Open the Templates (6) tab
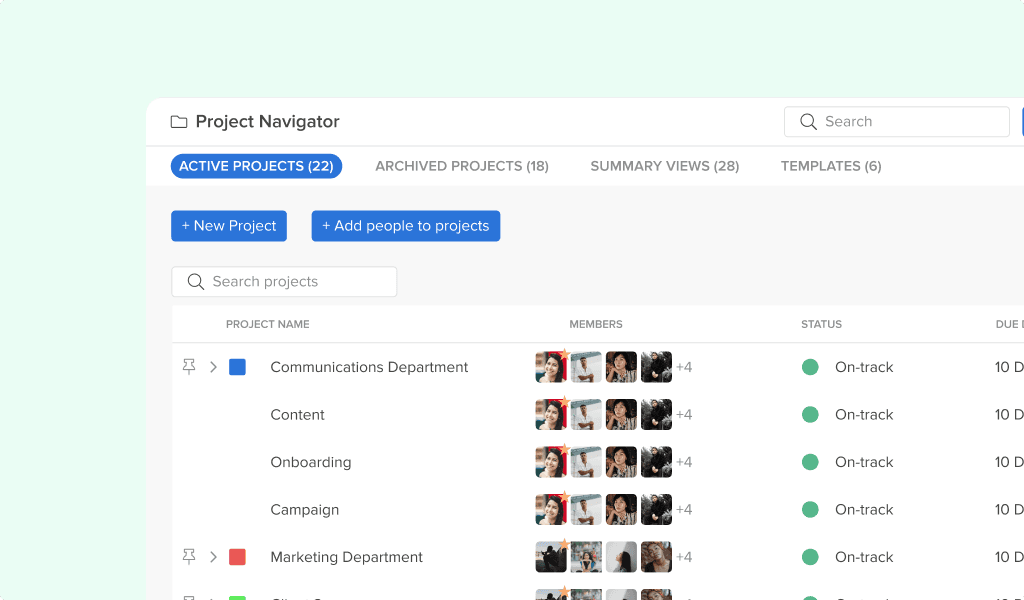The width and height of the screenshot is (1024, 600). coord(831,166)
